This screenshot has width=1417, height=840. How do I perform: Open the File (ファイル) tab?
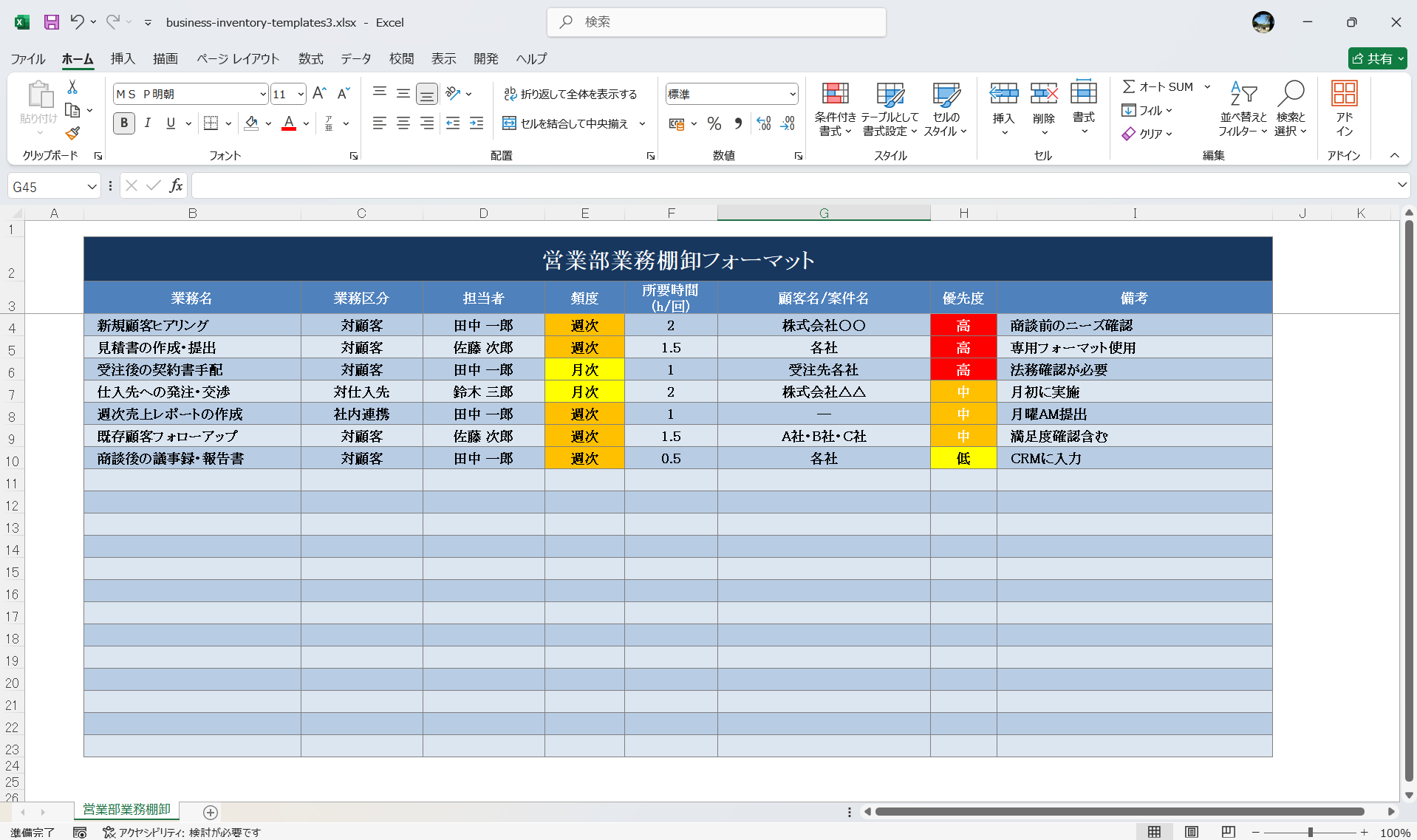click(28, 58)
